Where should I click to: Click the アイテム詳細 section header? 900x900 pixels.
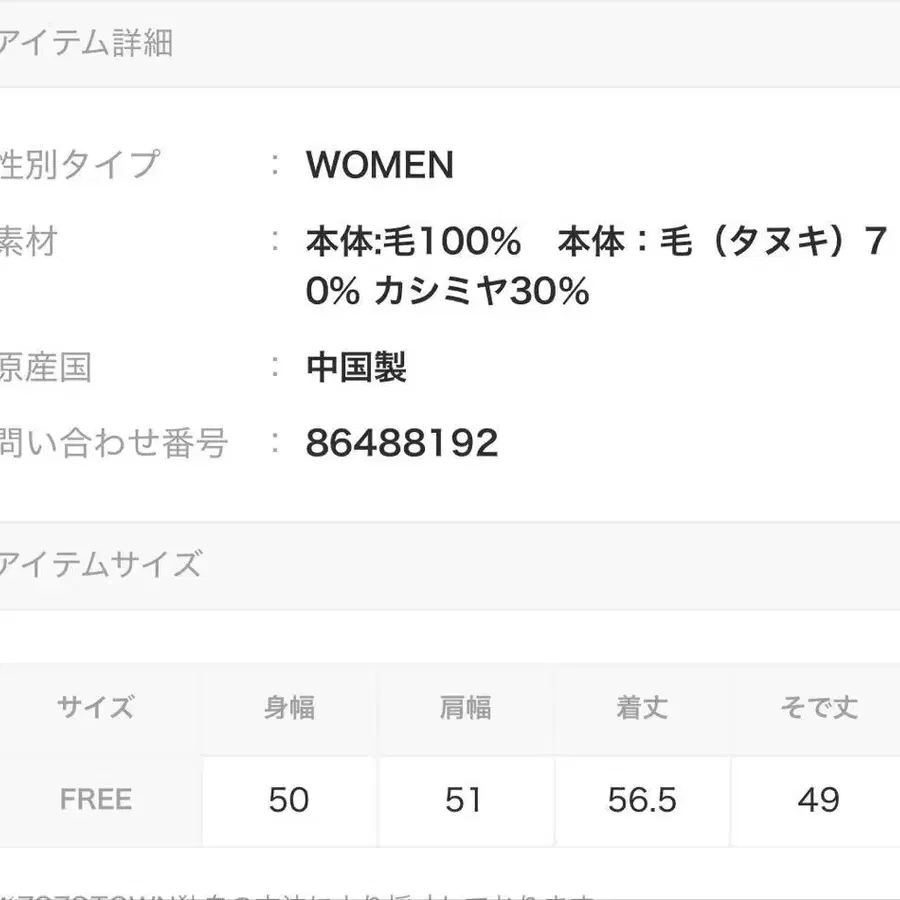pyautogui.click(x=88, y=43)
